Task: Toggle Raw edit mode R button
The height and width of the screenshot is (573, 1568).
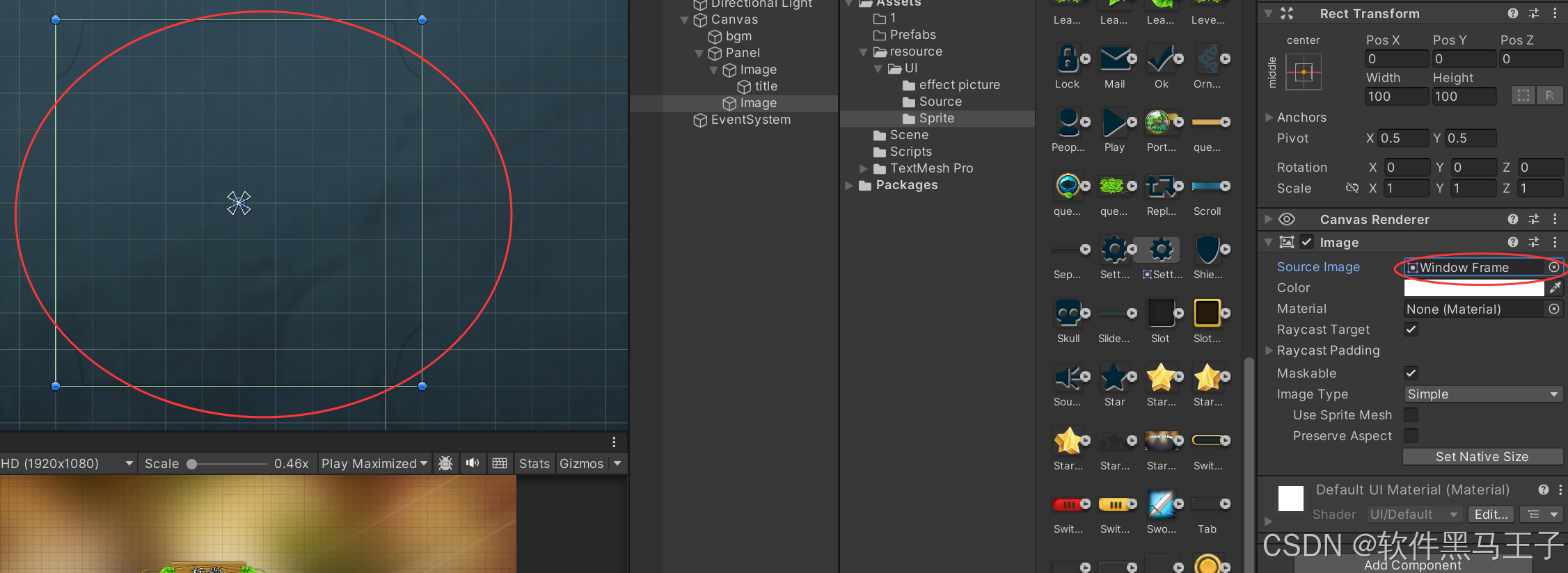Action: coord(1550,96)
